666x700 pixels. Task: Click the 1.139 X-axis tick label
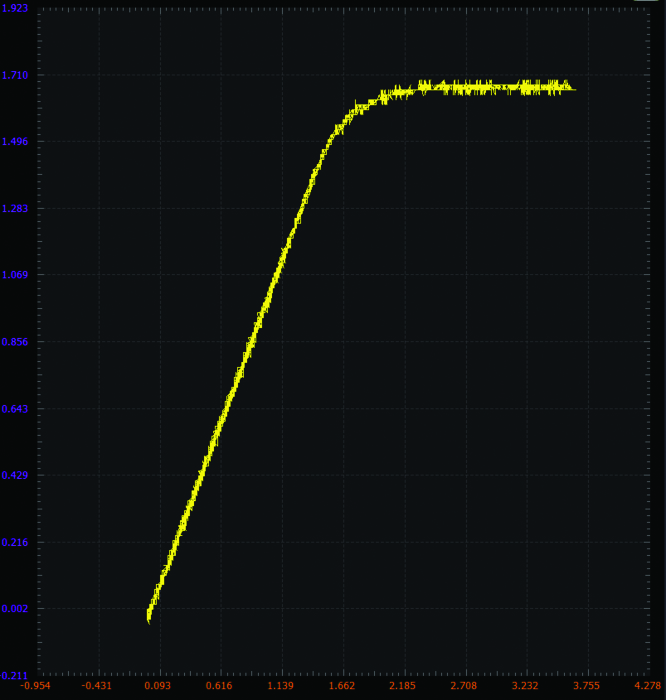(281, 686)
